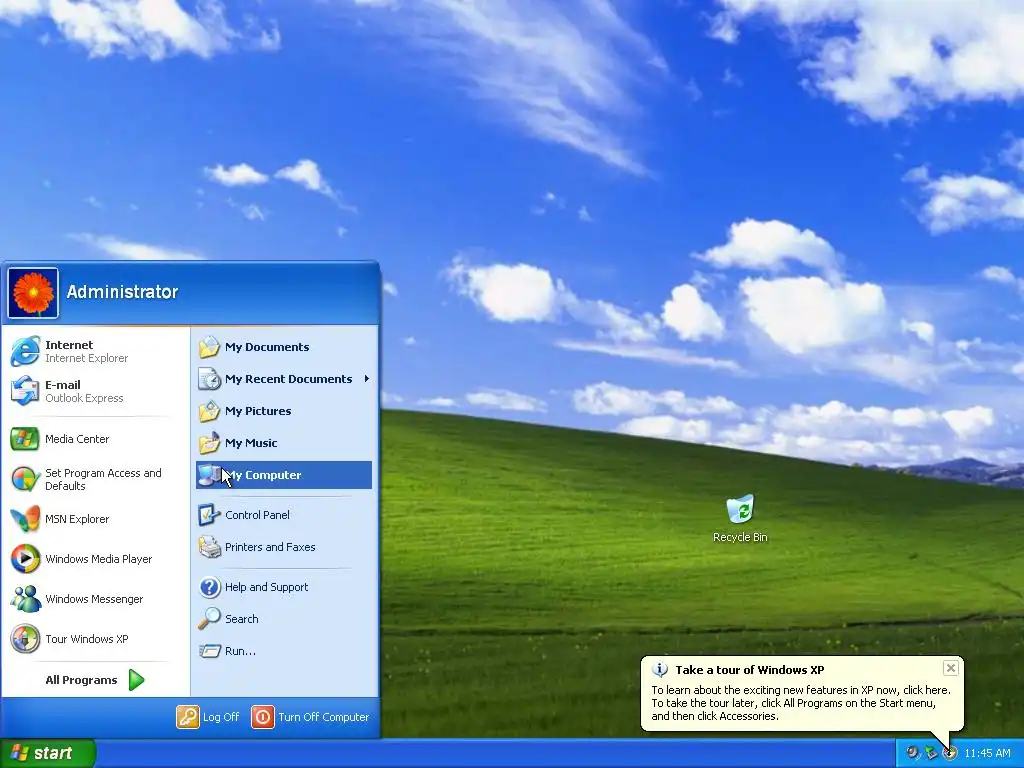Launch Outlook Express E-mail icon
This screenshot has height=768, width=1024.
tap(25, 391)
